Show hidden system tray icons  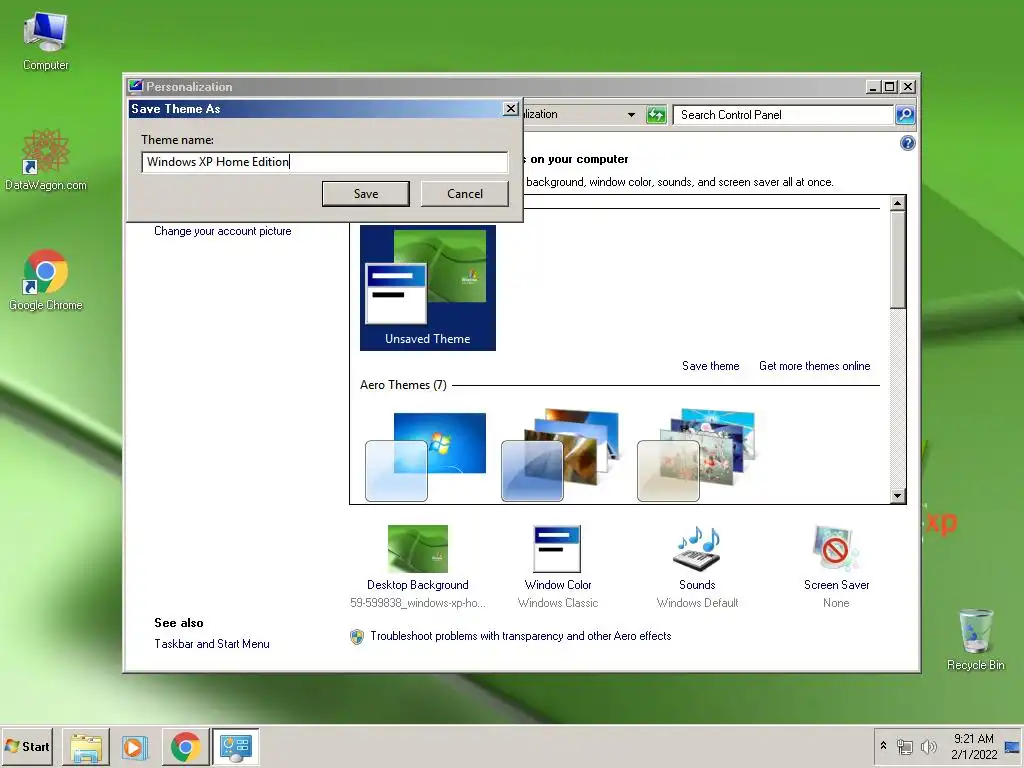click(x=884, y=746)
